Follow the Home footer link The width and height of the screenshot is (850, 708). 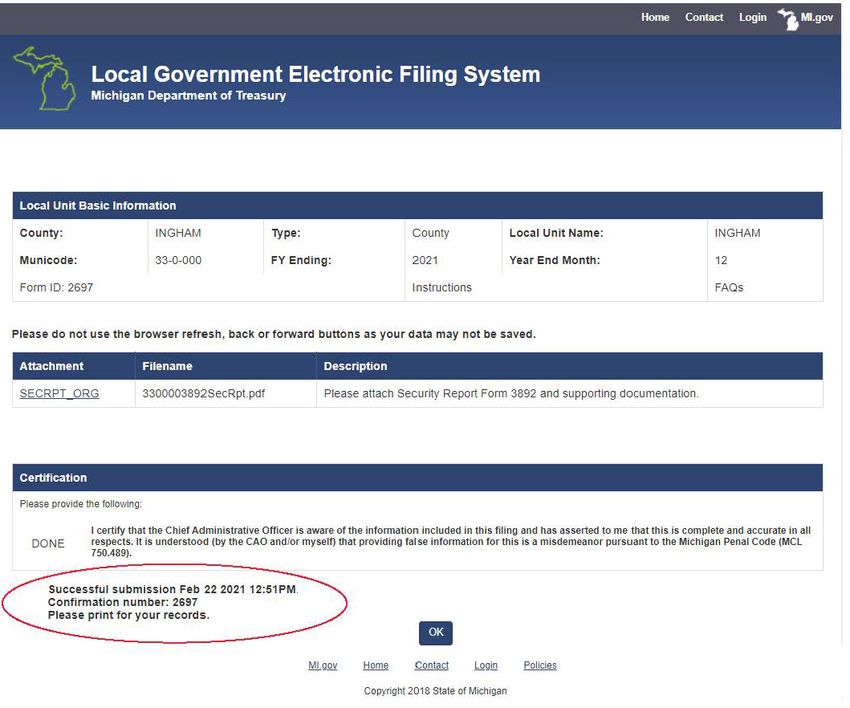tap(376, 665)
